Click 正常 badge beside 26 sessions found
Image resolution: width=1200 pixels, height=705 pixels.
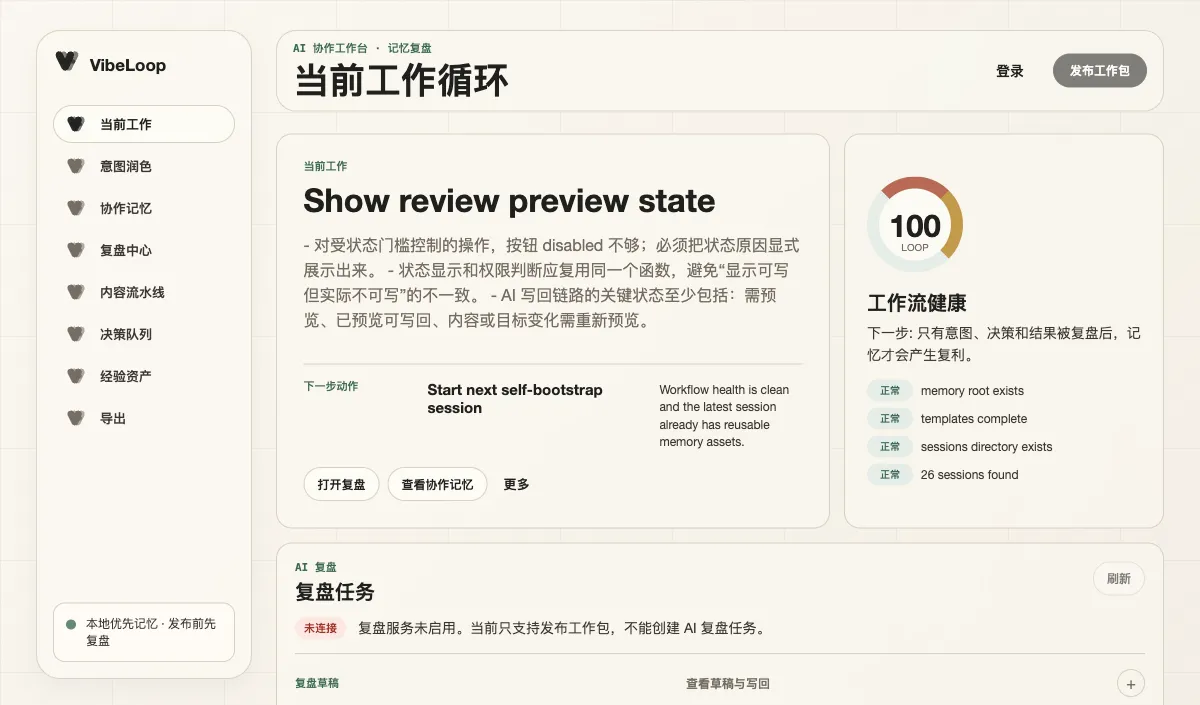890,475
